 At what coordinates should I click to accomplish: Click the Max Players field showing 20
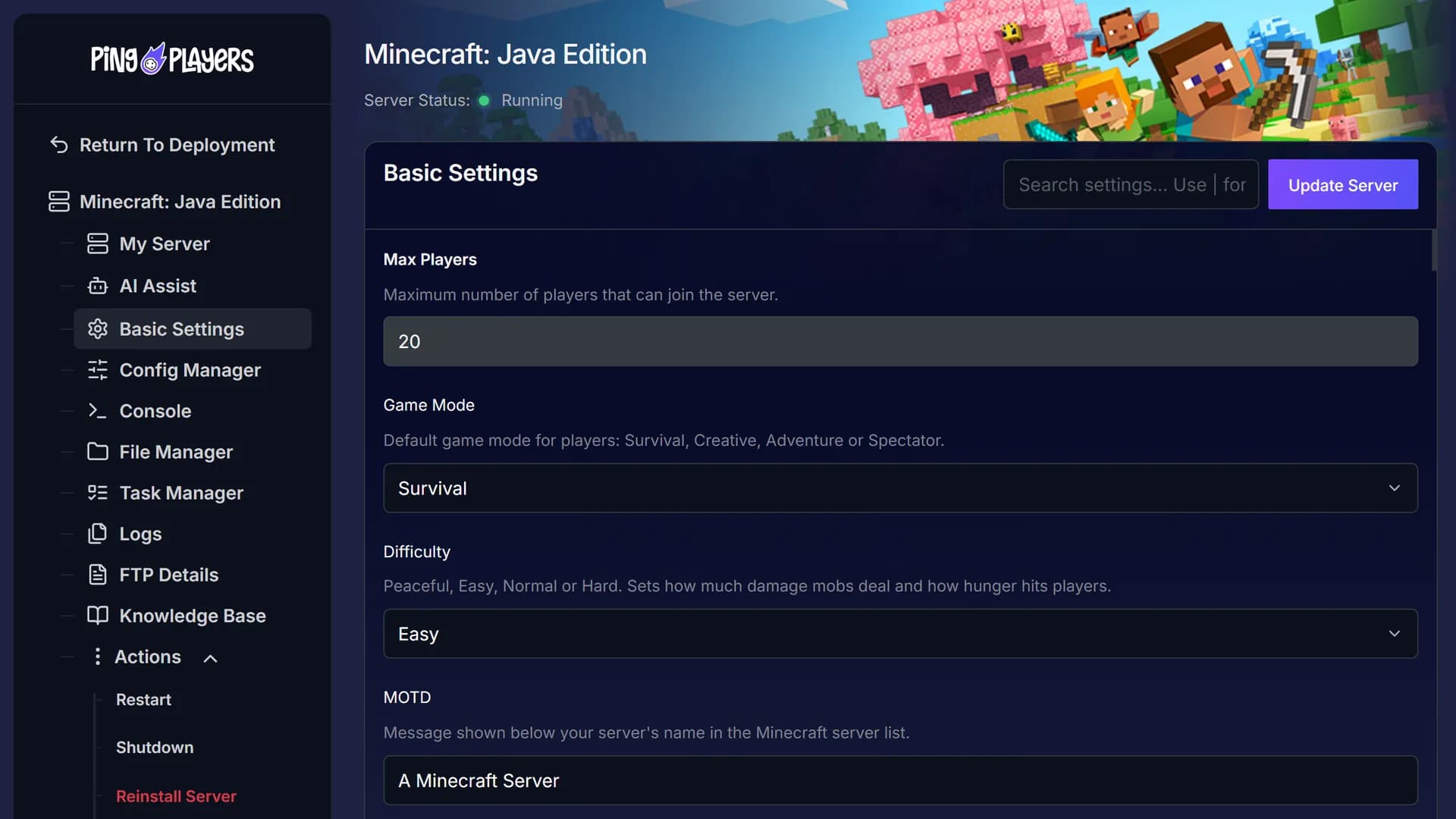point(900,341)
